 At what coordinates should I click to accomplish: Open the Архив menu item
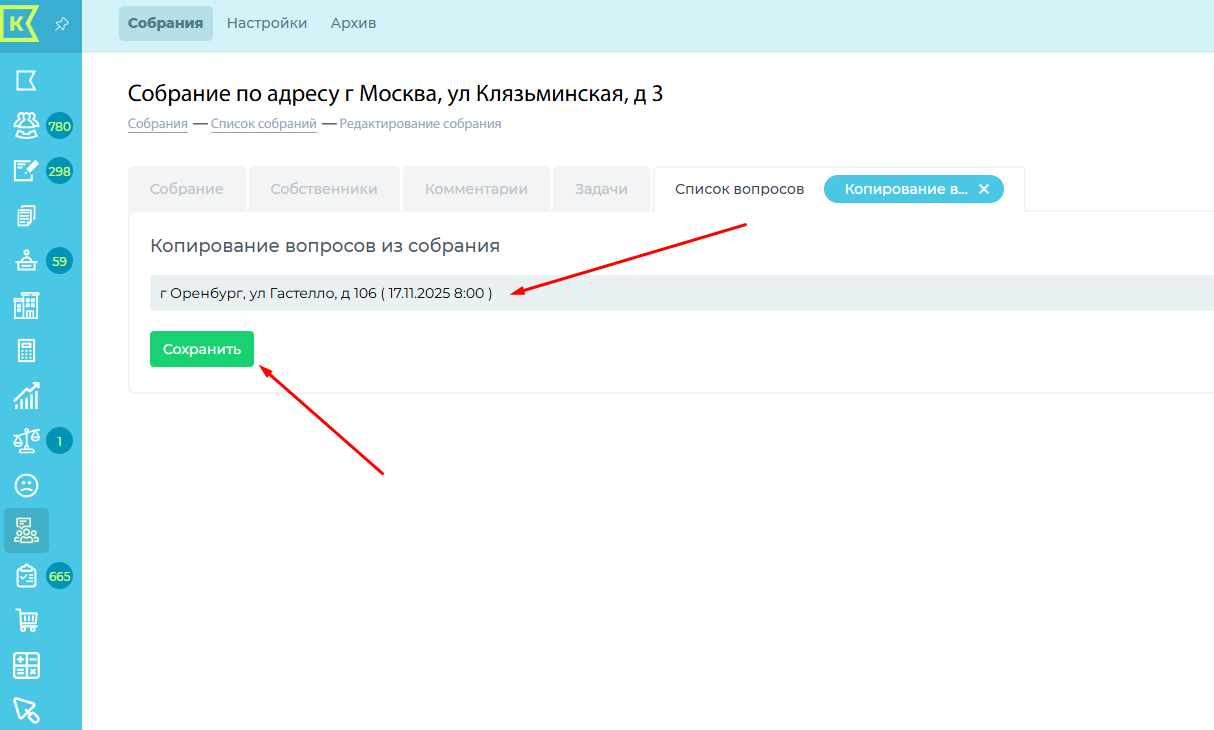[x=353, y=23]
